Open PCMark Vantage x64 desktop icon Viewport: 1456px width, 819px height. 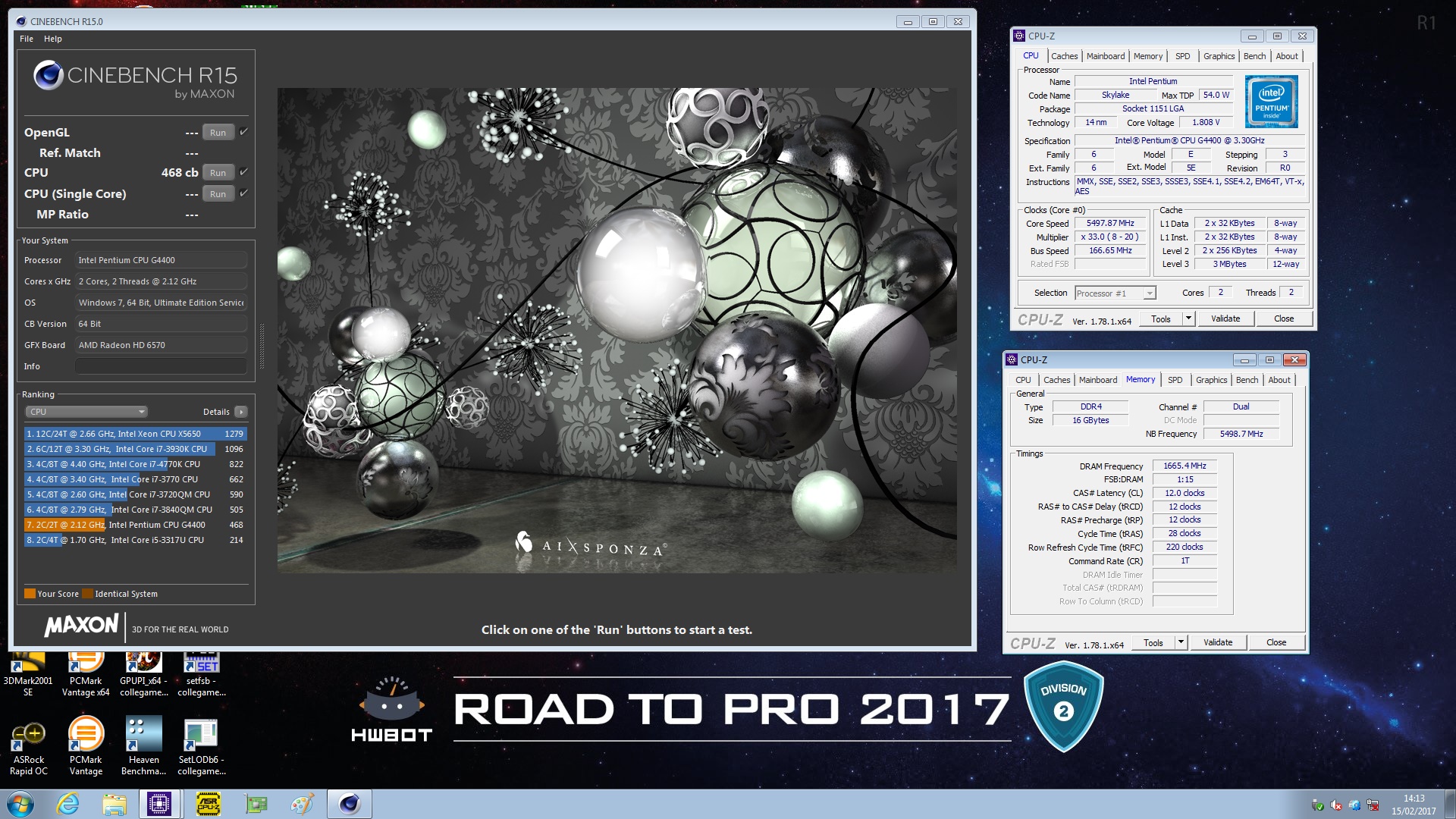click(86, 675)
